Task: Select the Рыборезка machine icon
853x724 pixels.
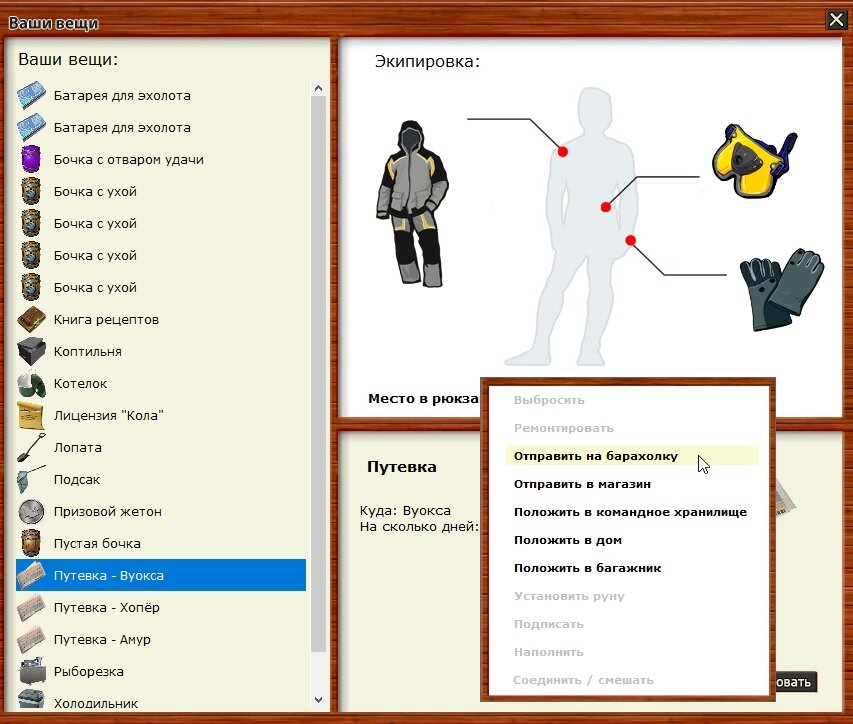Action: tap(31, 671)
